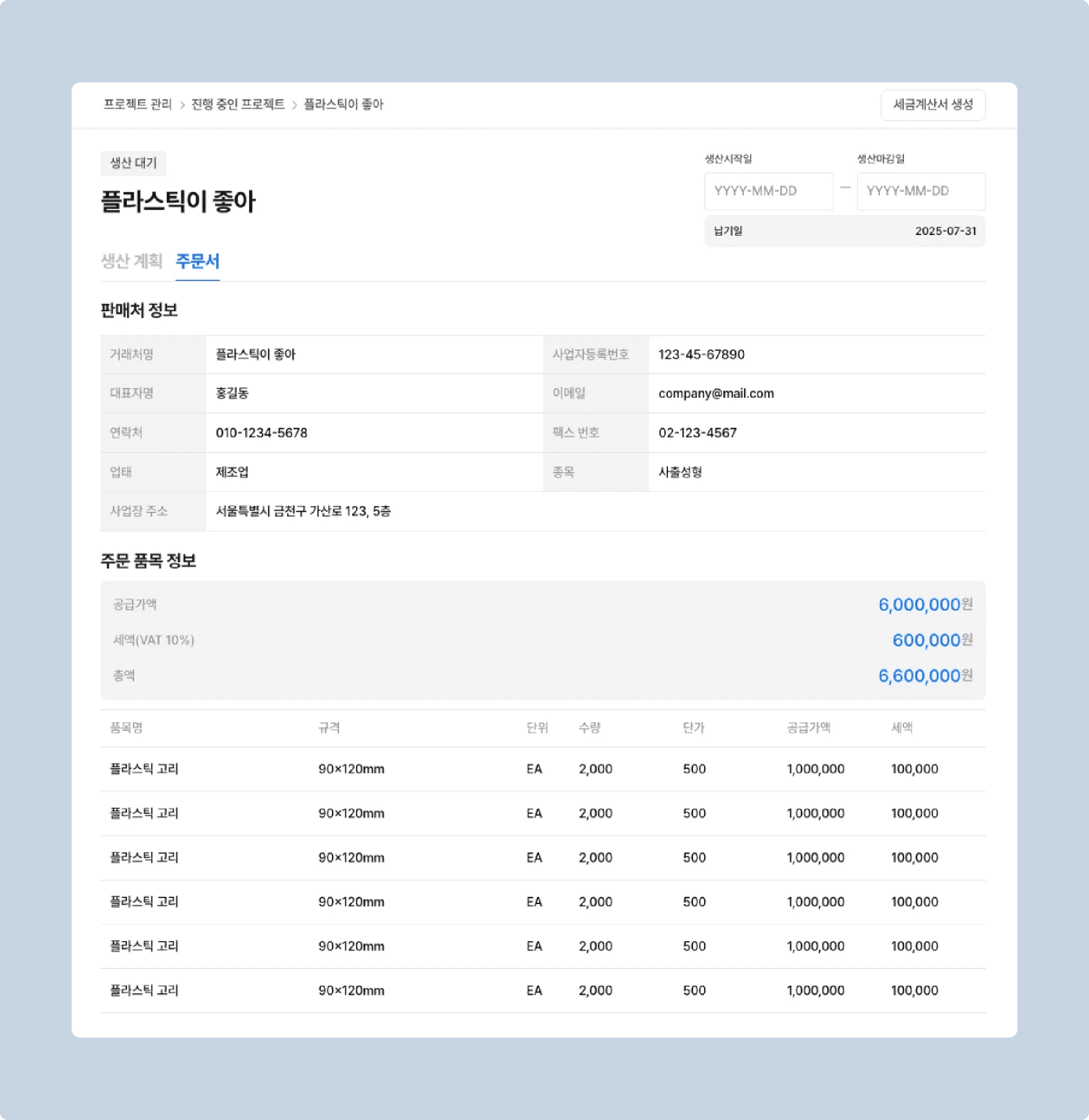Focus the 생산시작일 date input
Image resolution: width=1089 pixels, height=1120 pixels.
click(x=768, y=191)
